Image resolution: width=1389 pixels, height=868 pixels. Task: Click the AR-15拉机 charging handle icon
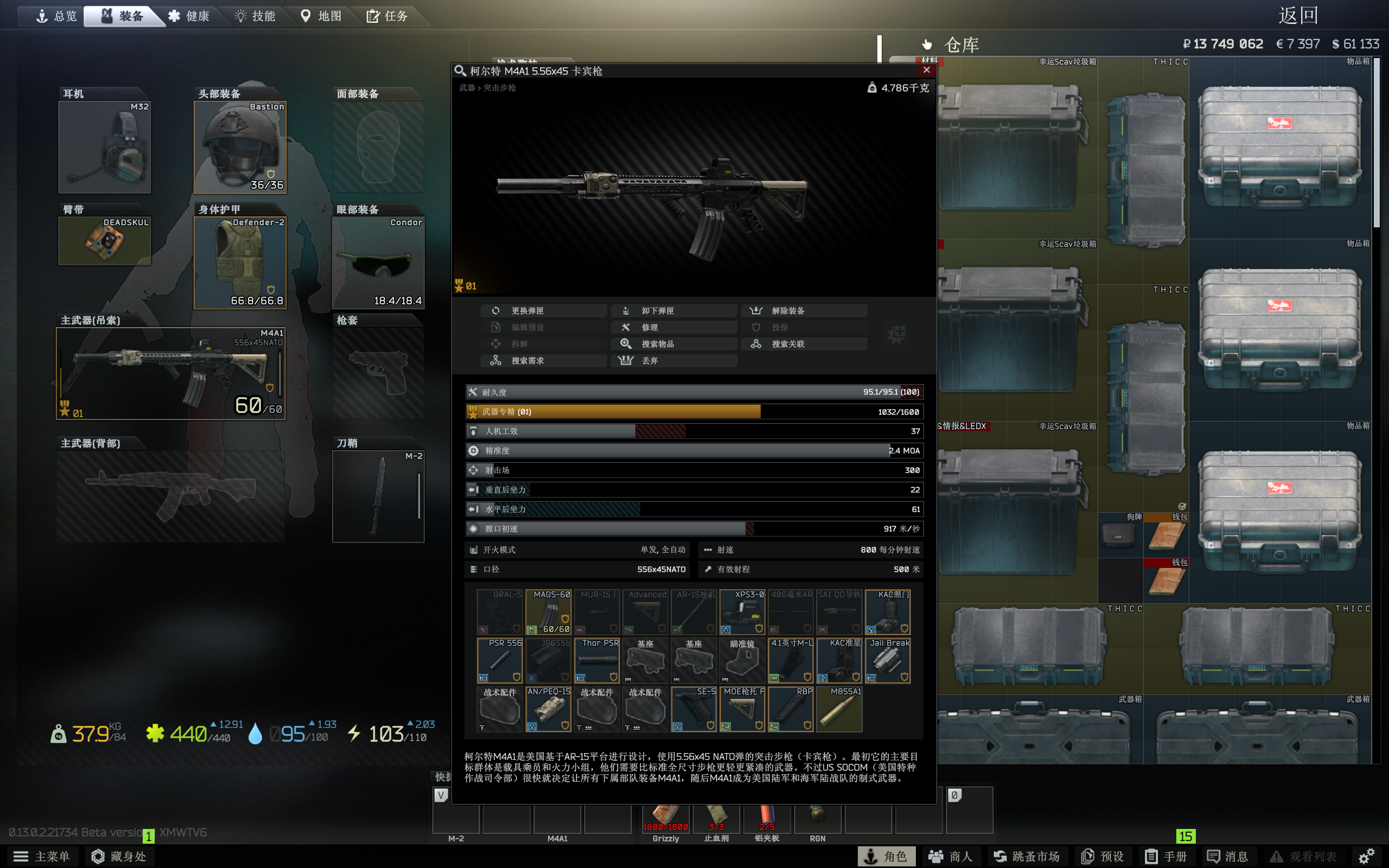click(x=694, y=612)
